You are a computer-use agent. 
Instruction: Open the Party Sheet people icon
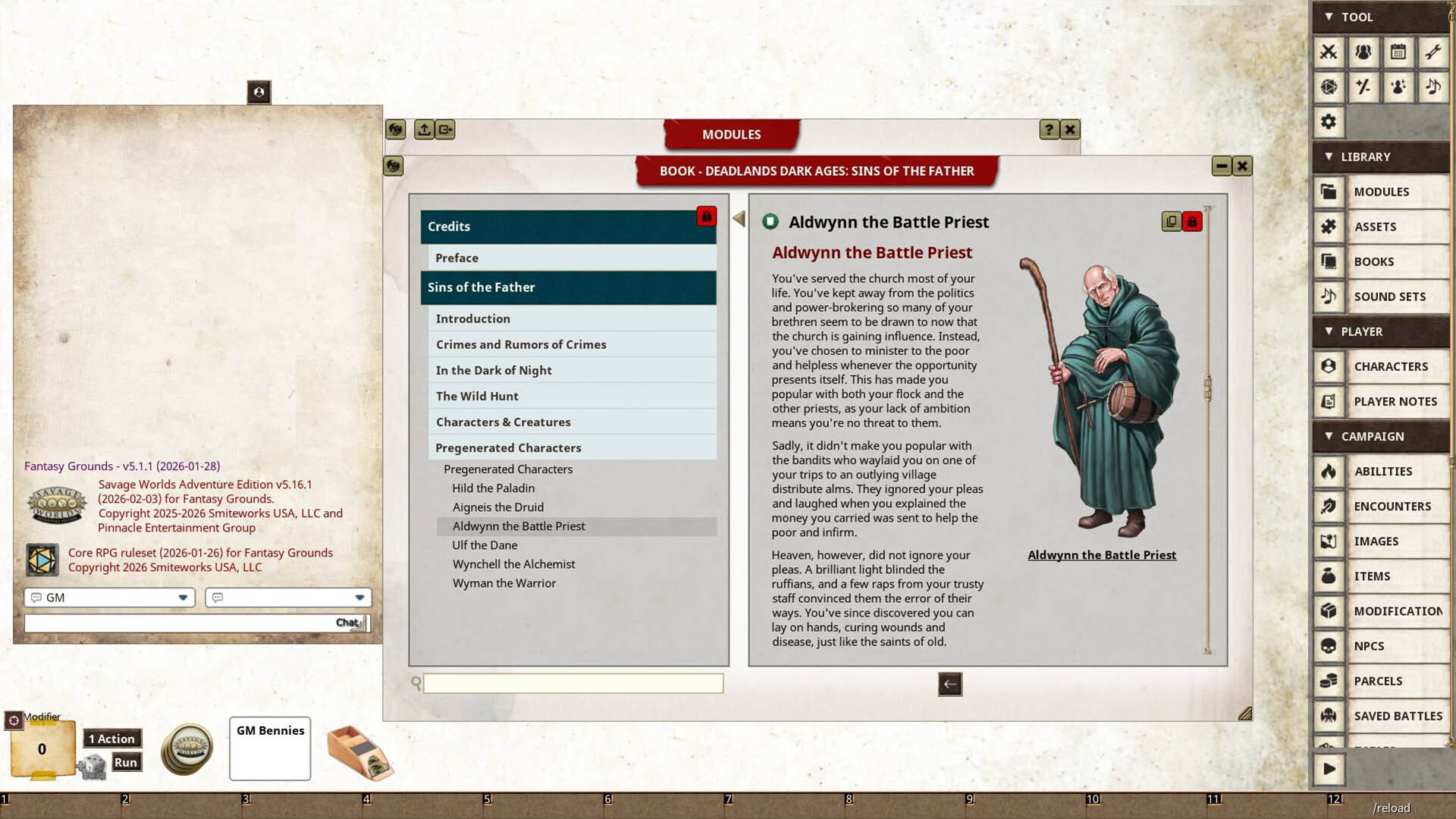pos(1363,53)
